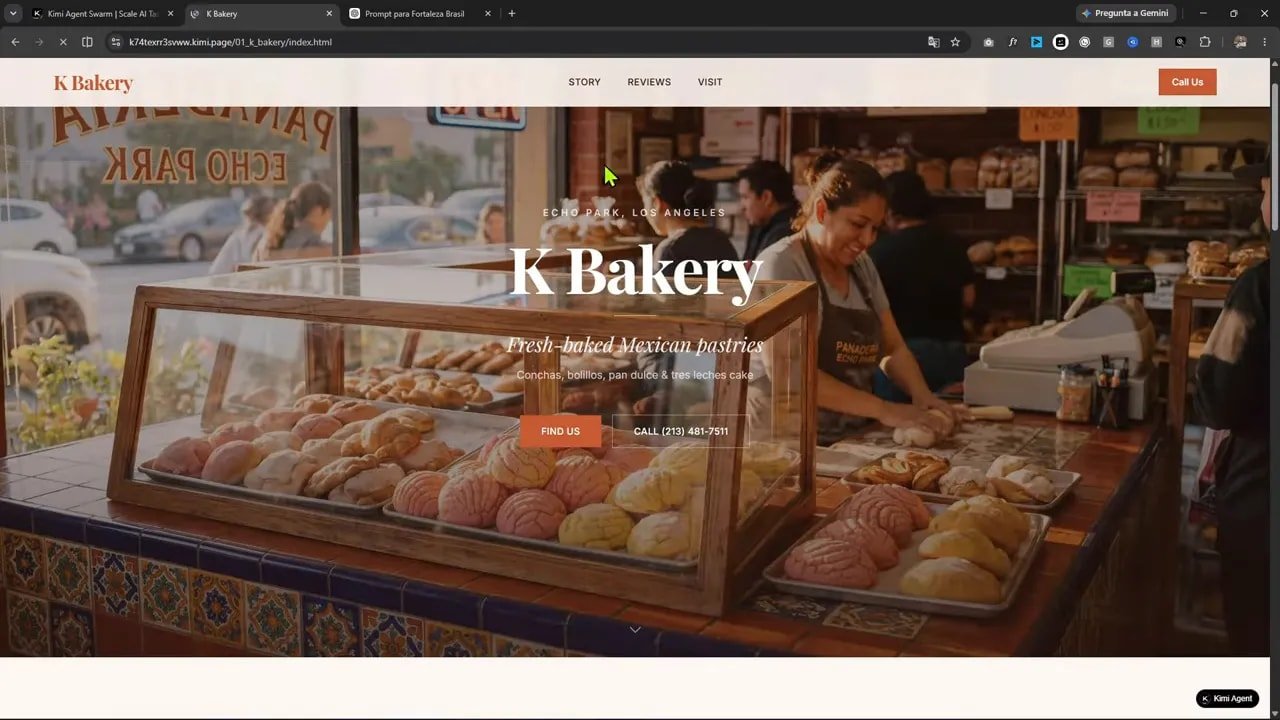Image resolution: width=1280 pixels, height=720 pixels.
Task: Click the K Bakery logo
Action: [x=93, y=83]
